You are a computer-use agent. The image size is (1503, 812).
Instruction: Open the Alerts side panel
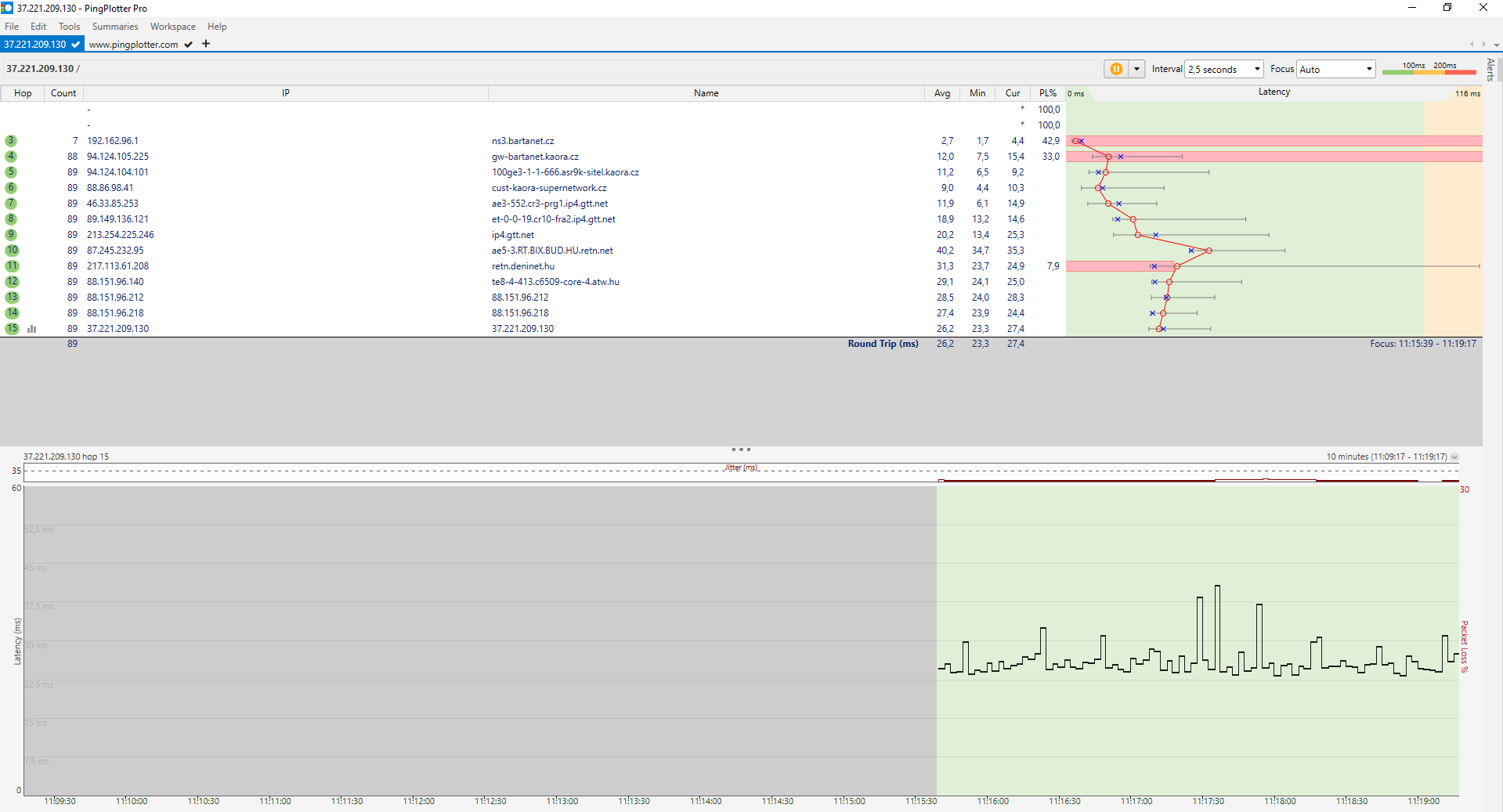[1490, 70]
